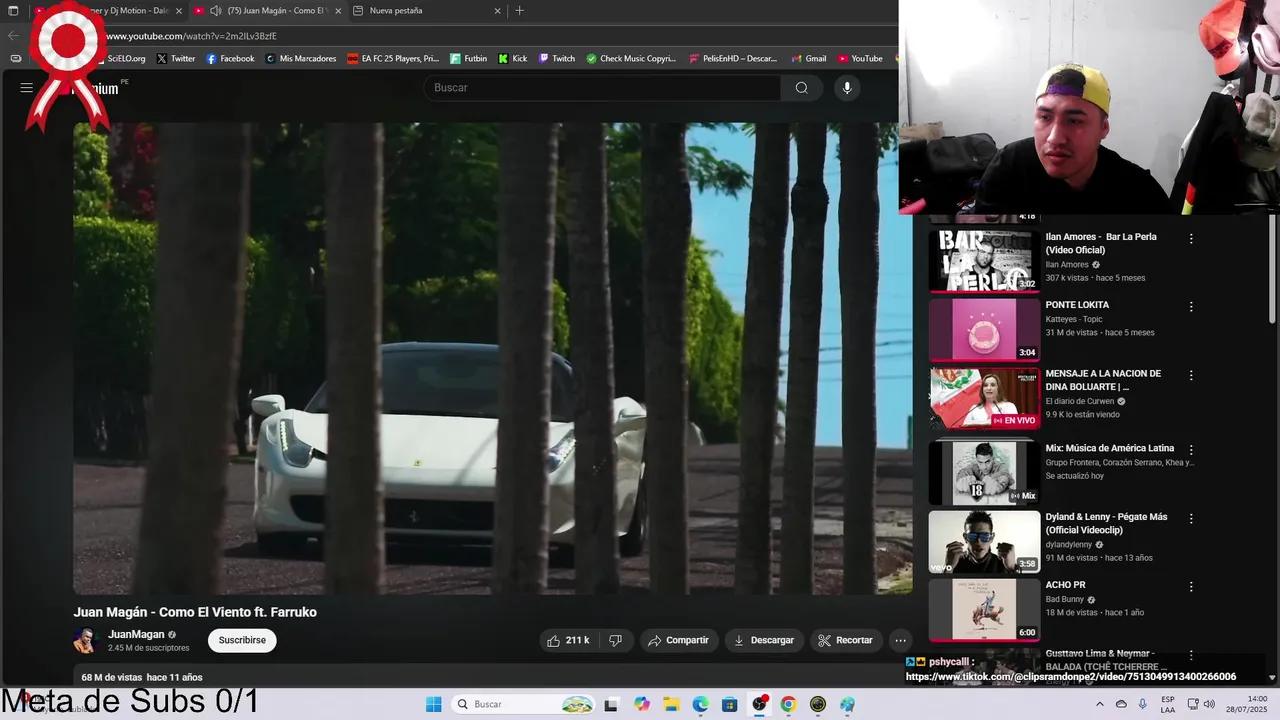
Task: Open the ACHO PR video title
Action: pos(1065,585)
